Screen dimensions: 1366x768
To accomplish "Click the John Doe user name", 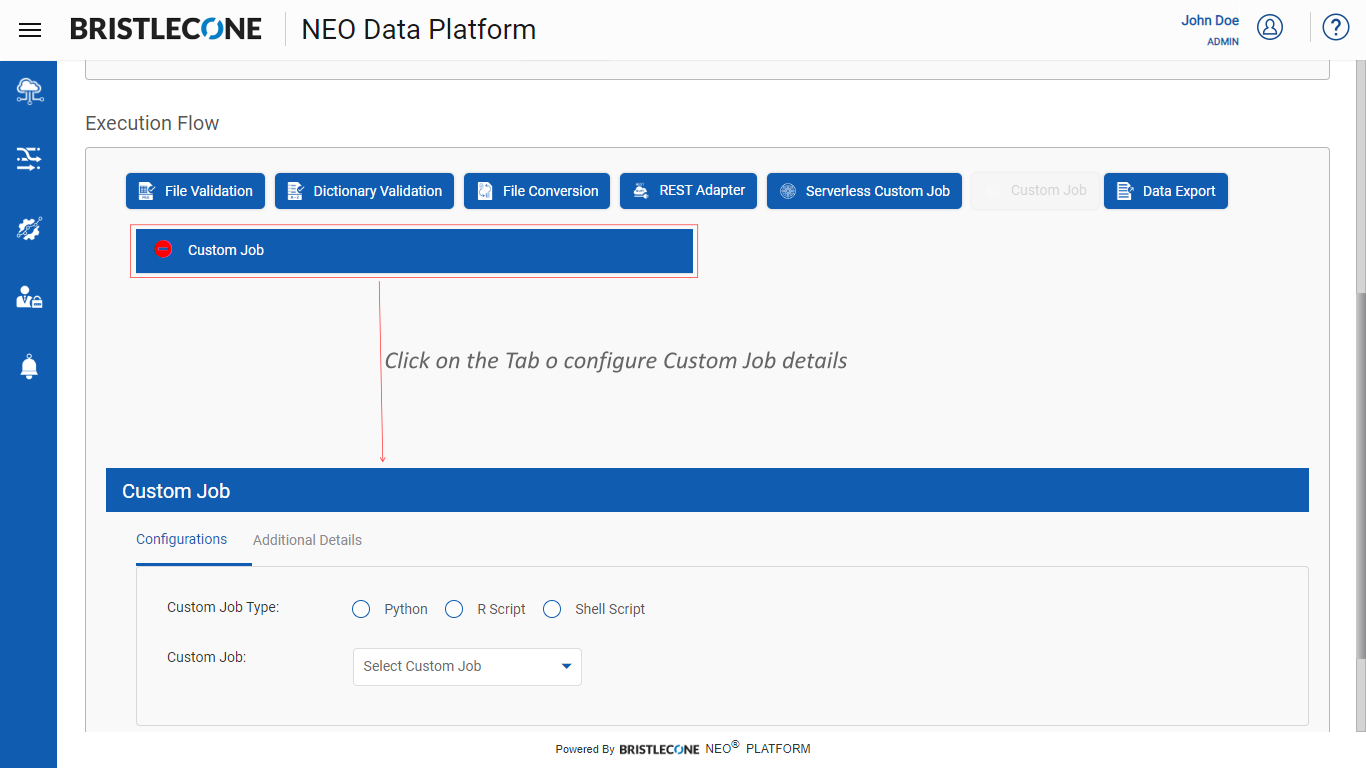I will pyautogui.click(x=1210, y=20).
